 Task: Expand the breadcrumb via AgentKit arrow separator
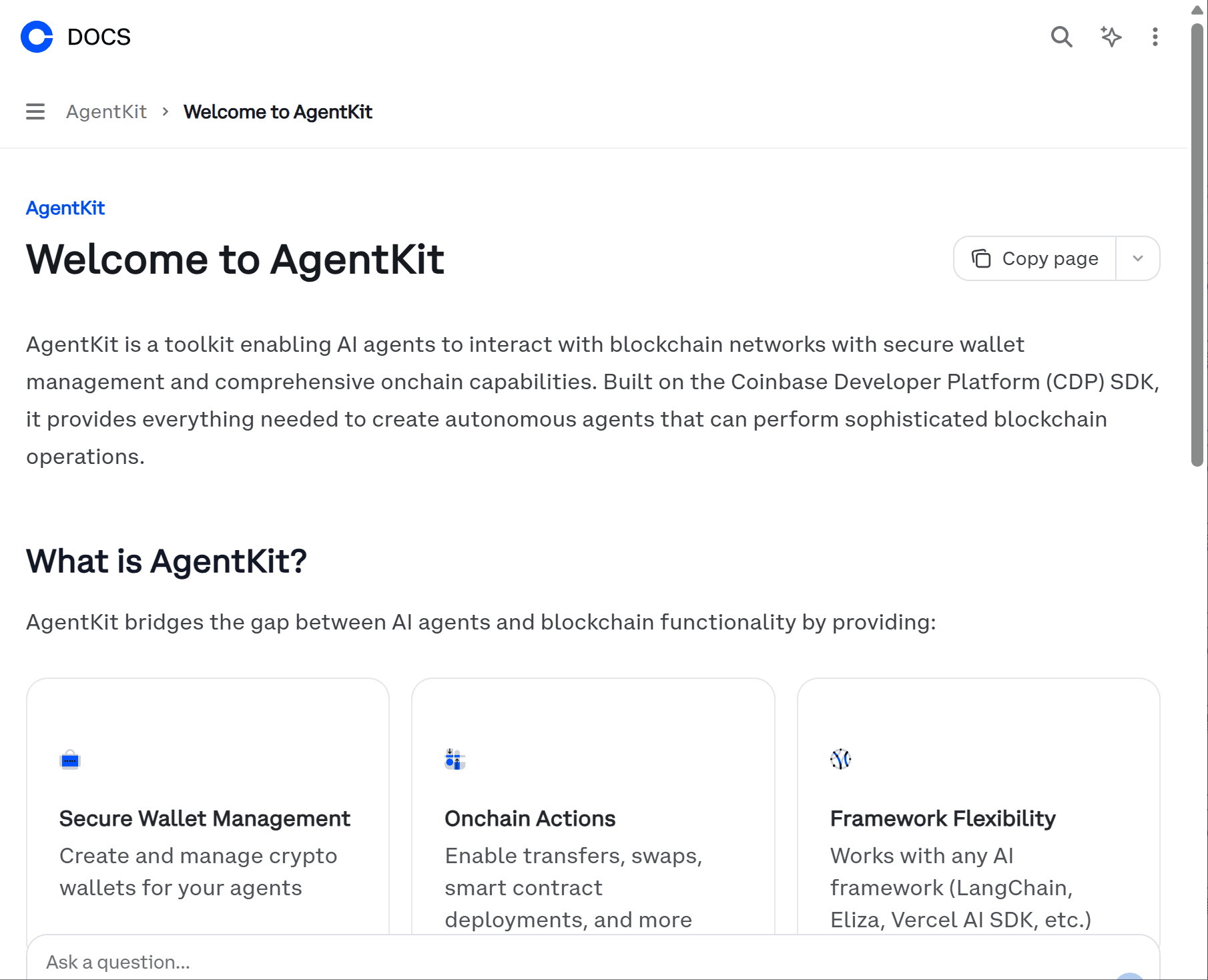pos(164,111)
